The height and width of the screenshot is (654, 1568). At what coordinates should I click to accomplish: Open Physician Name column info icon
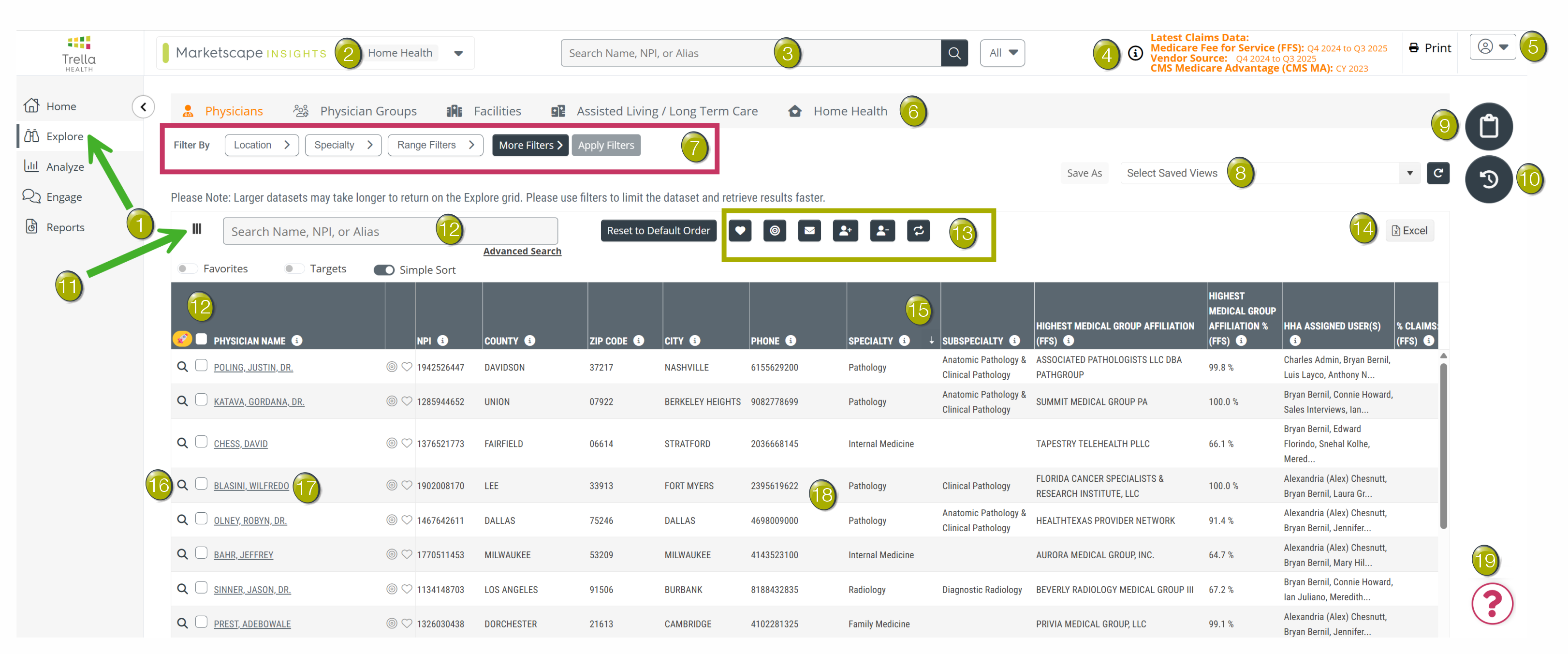pyautogui.click(x=297, y=341)
